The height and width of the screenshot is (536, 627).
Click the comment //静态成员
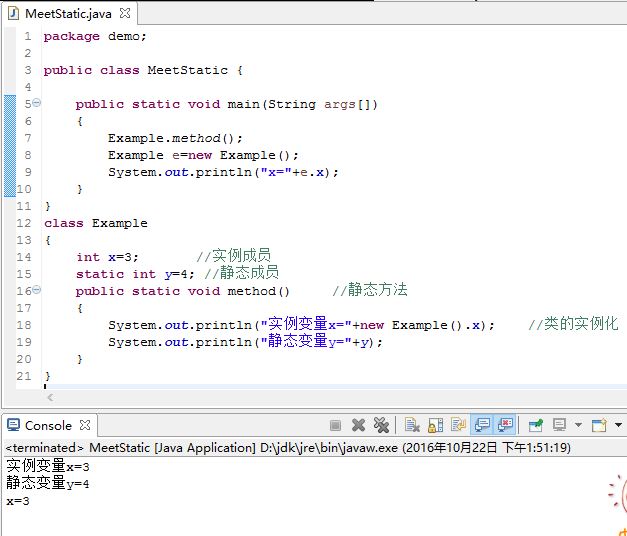click(242, 272)
